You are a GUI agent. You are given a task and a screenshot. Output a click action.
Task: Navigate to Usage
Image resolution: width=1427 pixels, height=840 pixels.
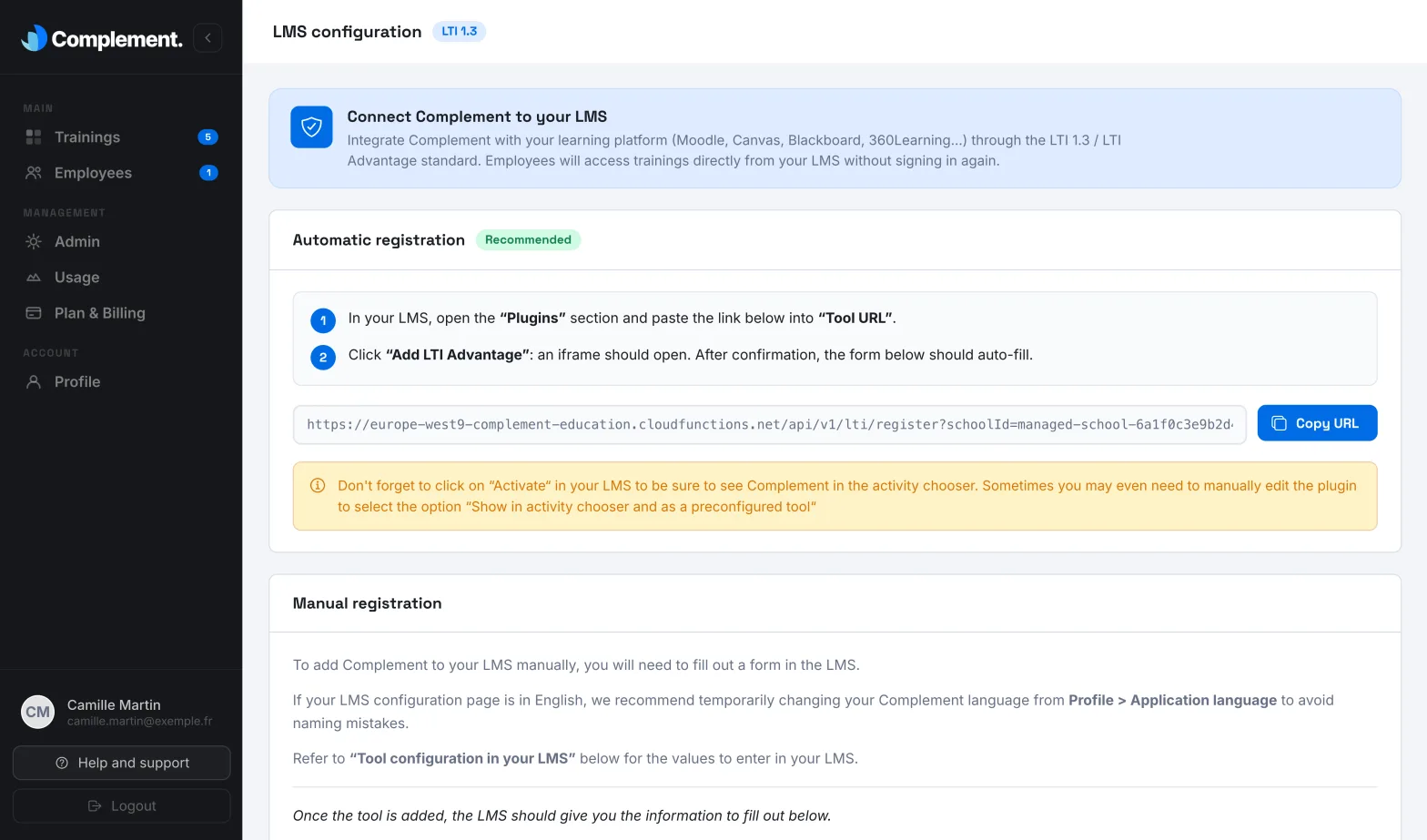pyautogui.click(x=121, y=278)
